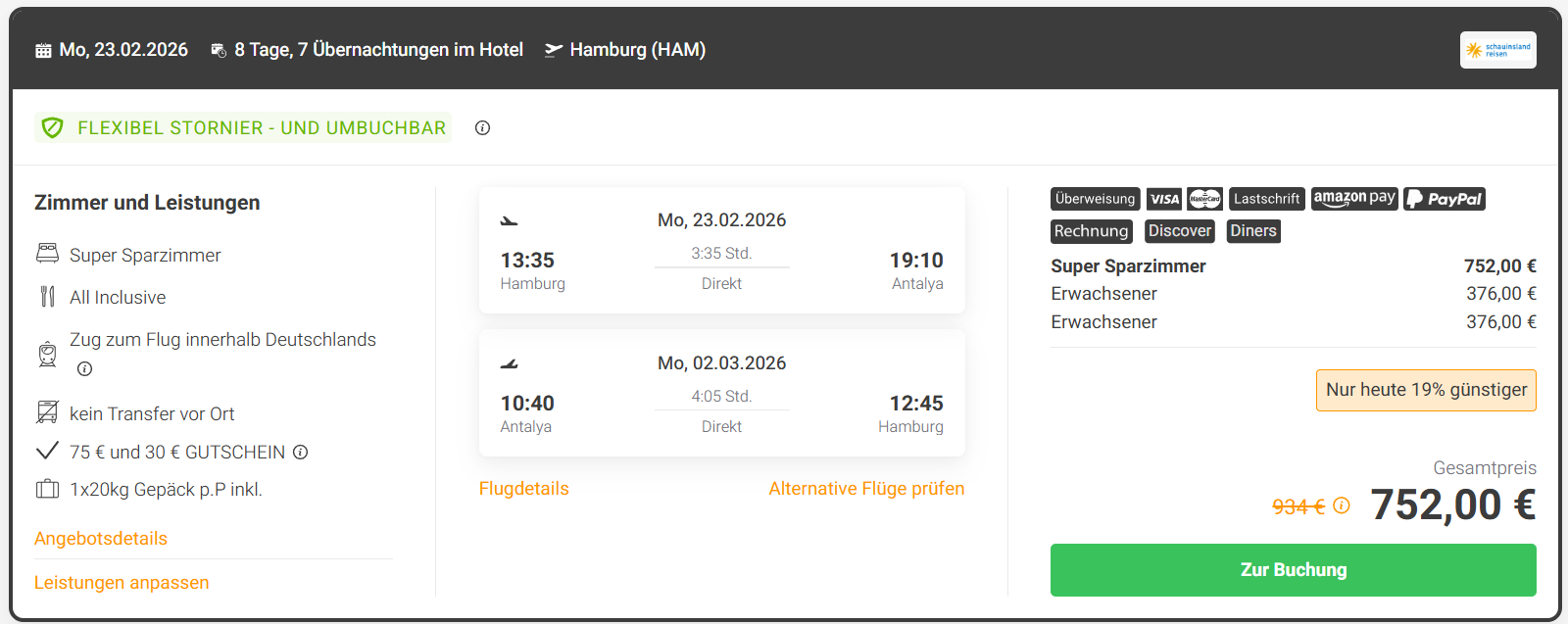The height and width of the screenshot is (624, 1568).
Task: Select the outbound flight card on 23.02.2026
Action: pyautogui.click(x=721, y=251)
